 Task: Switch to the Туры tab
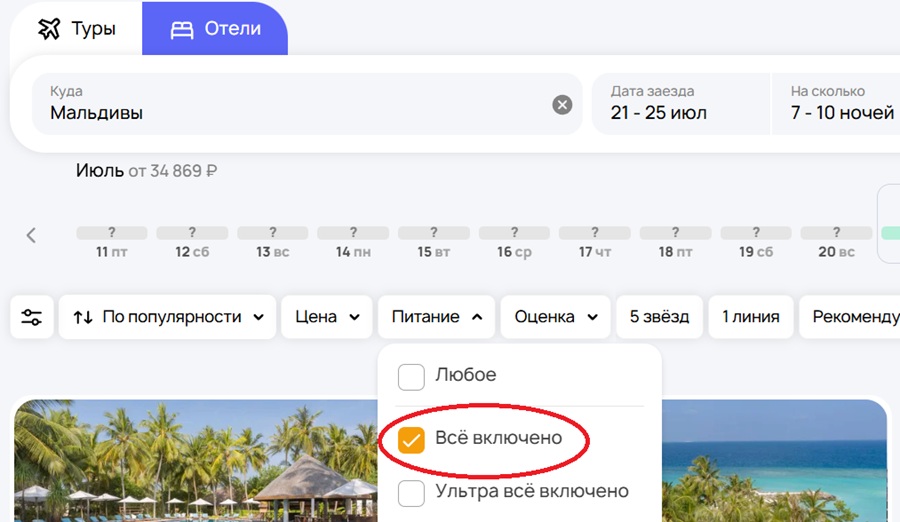(77, 29)
